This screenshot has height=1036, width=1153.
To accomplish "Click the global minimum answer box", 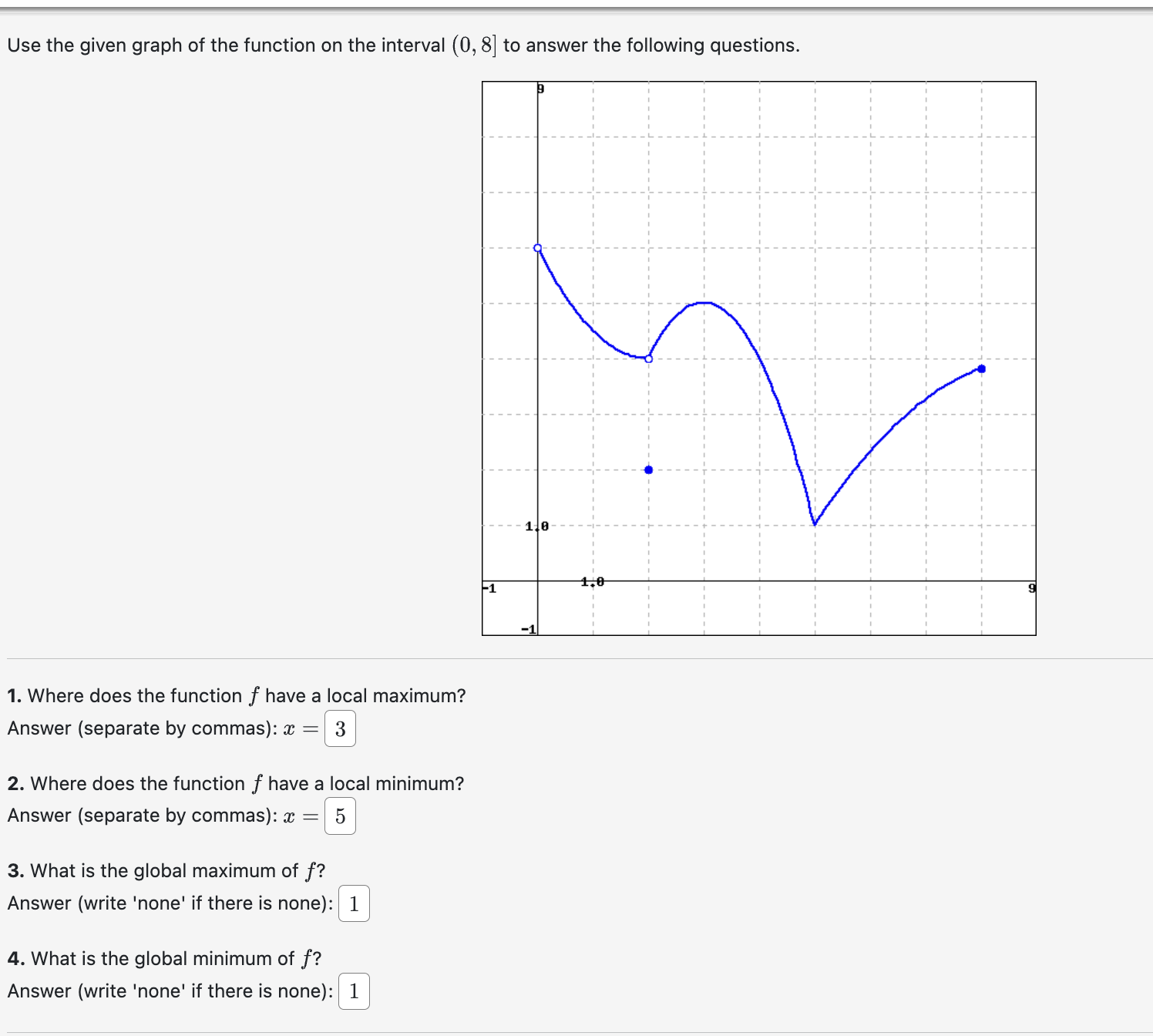I will pos(354,992).
